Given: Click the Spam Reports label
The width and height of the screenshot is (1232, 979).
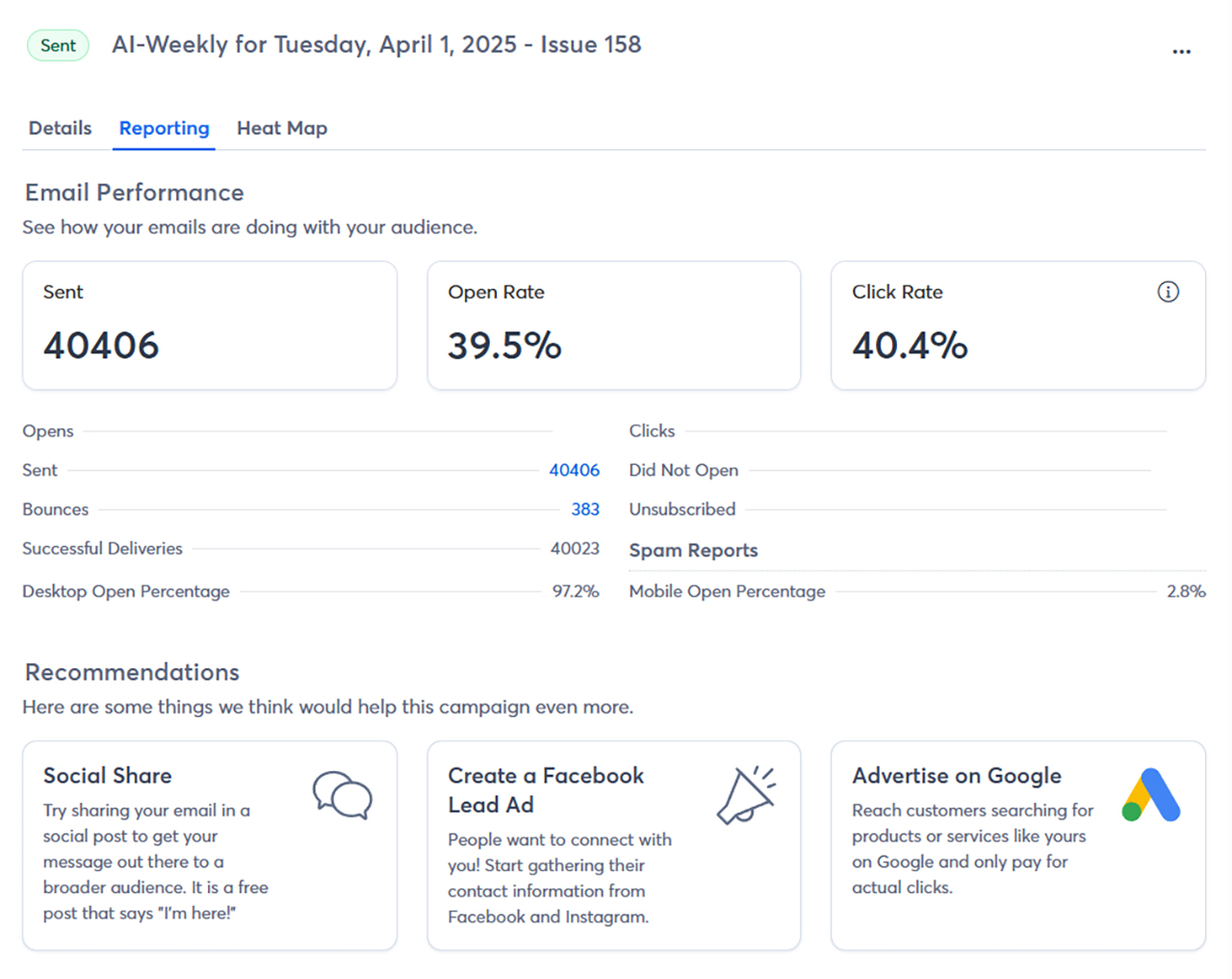Looking at the screenshot, I should [693, 551].
